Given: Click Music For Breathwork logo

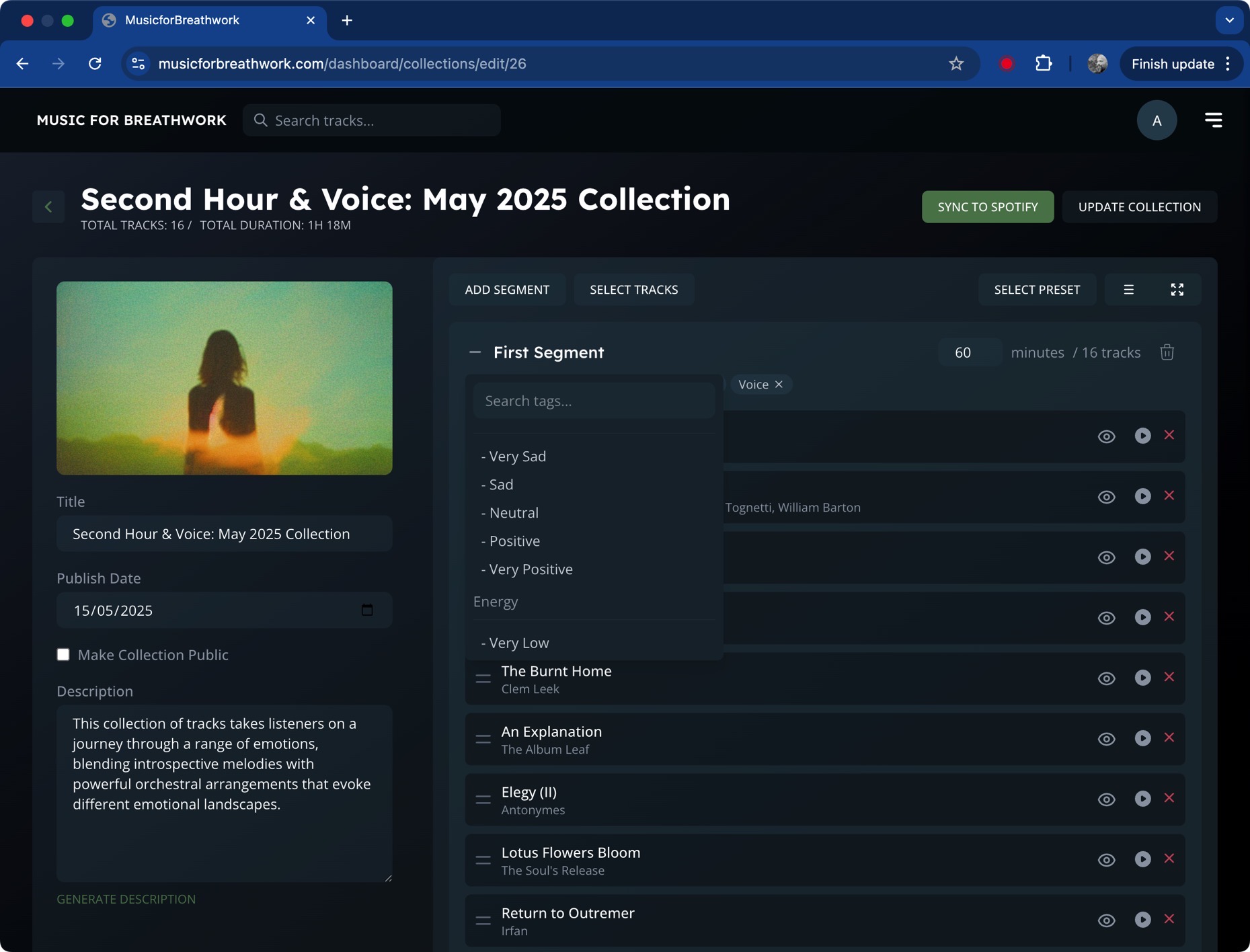Looking at the screenshot, I should click(131, 120).
